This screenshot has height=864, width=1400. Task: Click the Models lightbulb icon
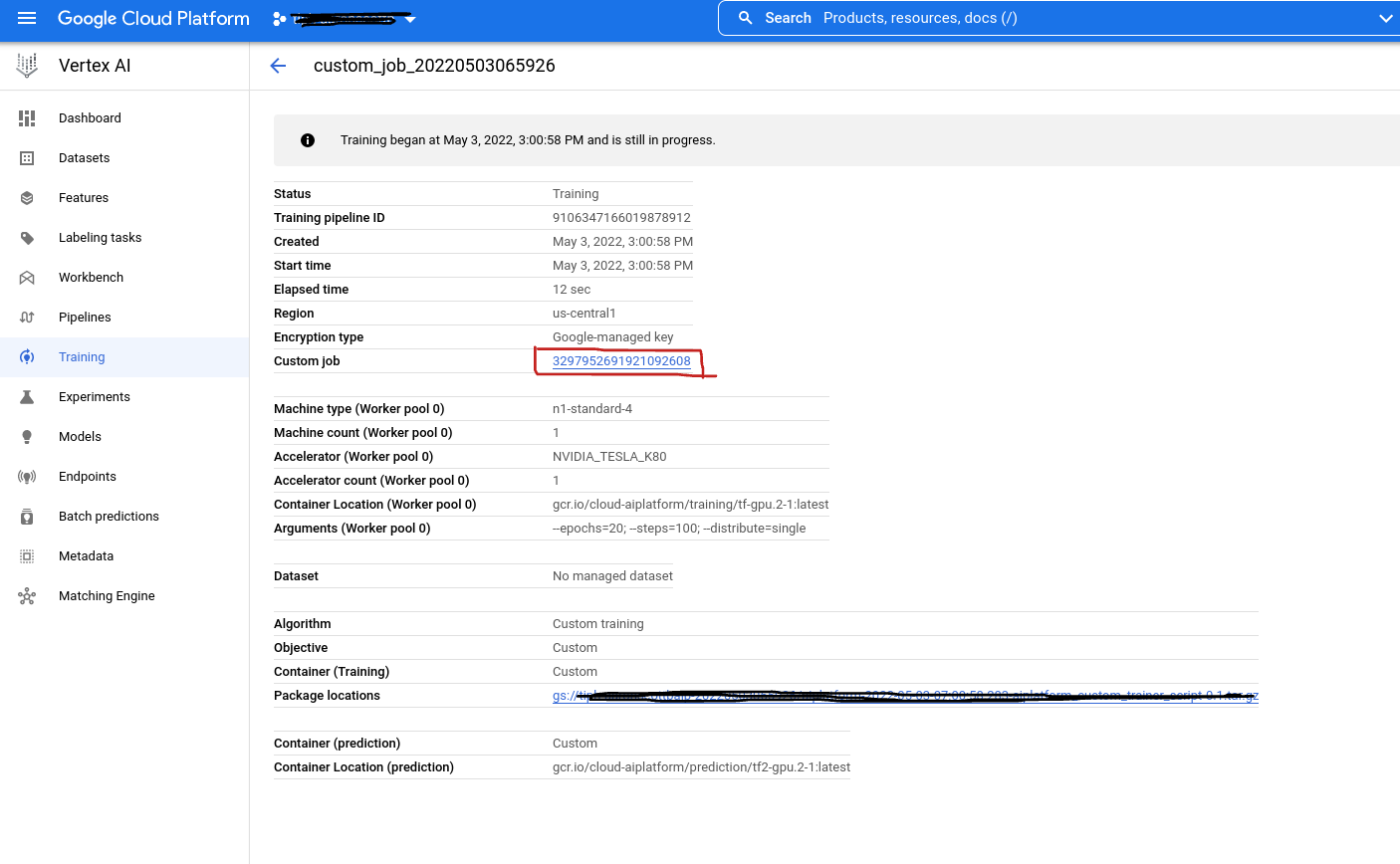click(x=27, y=437)
